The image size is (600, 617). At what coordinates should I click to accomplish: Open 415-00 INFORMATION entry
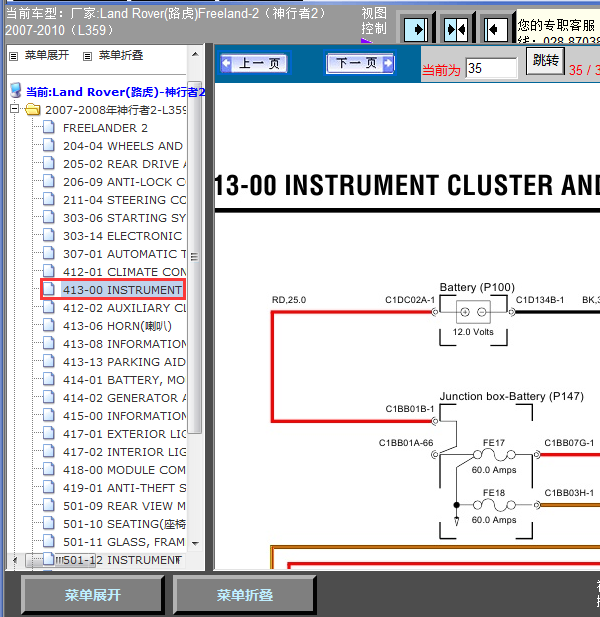point(124,416)
